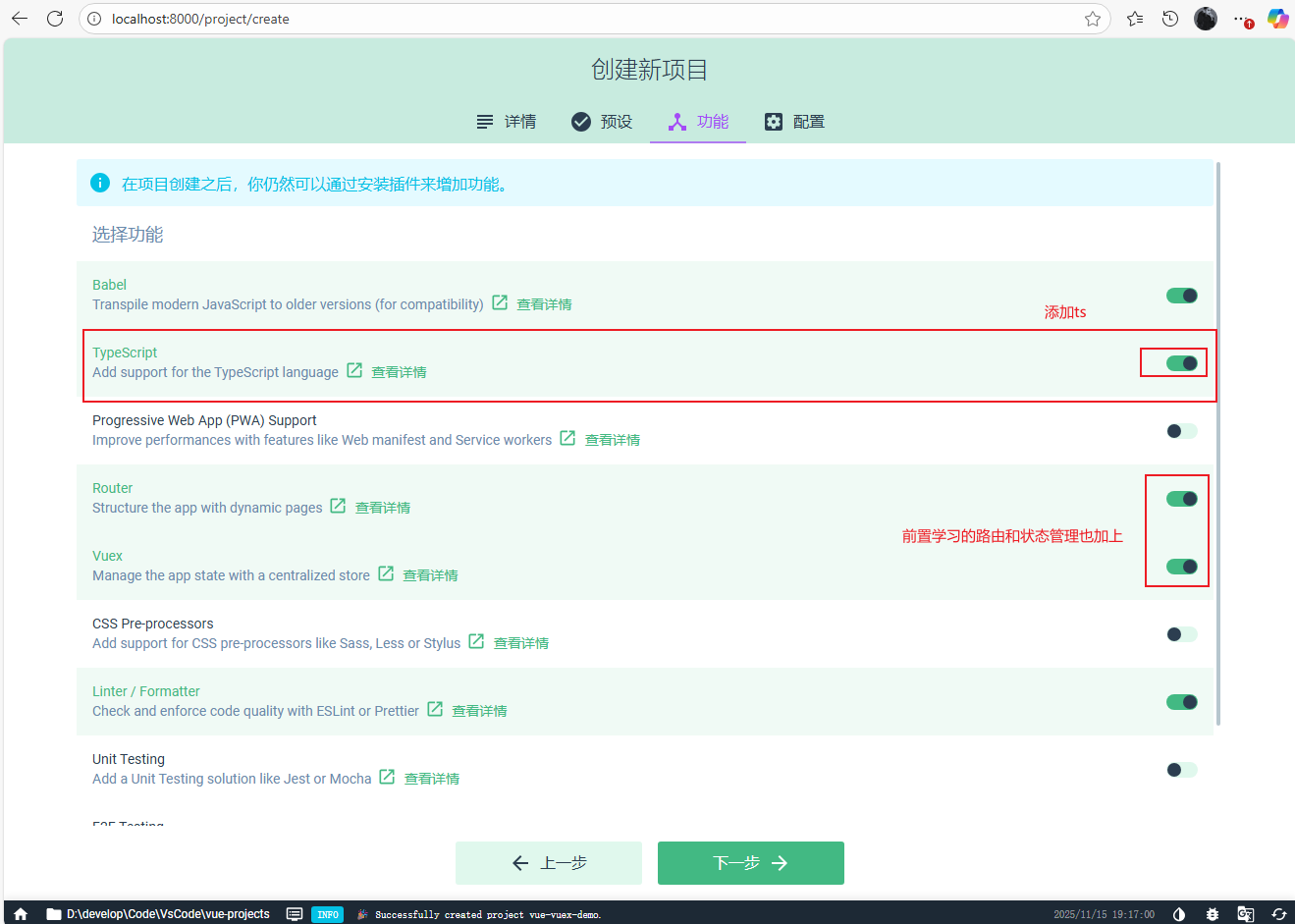Click the timestamp 2025/11/15 19:17:00
Image resolution: width=1295 pixels, height=924 pixels.
coord(1104,914)
